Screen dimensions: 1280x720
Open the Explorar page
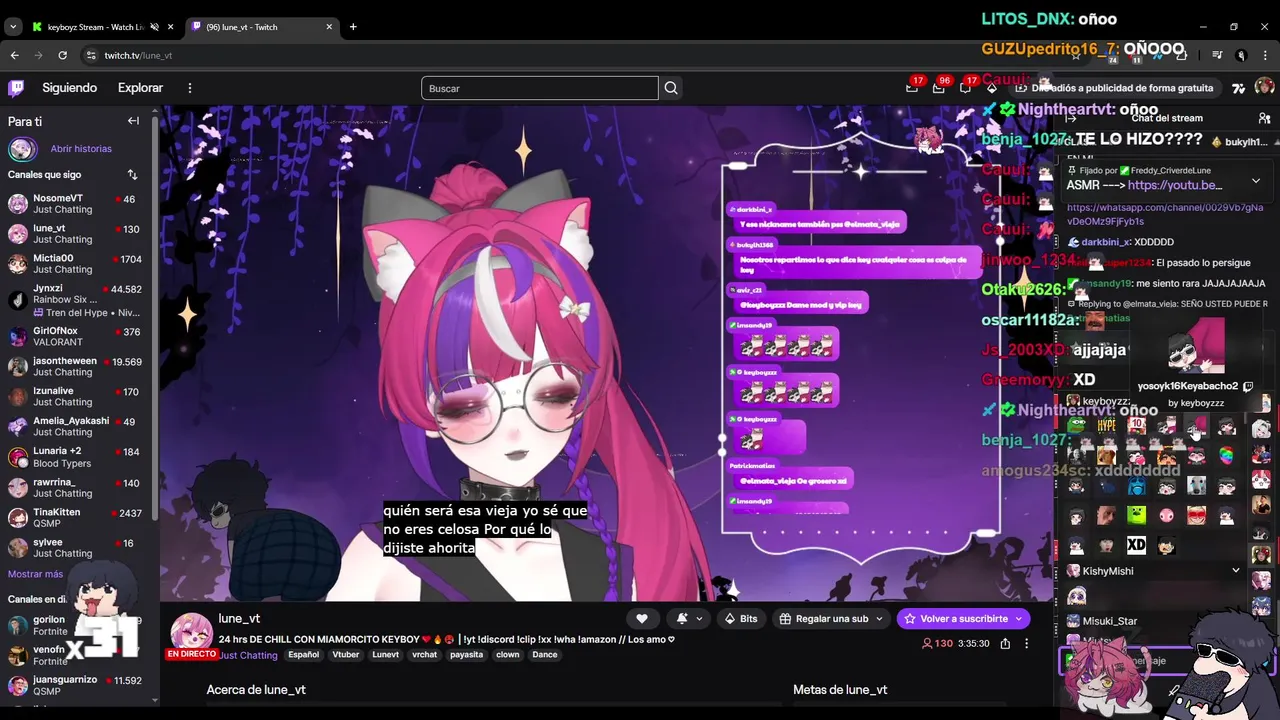[140, 88]
